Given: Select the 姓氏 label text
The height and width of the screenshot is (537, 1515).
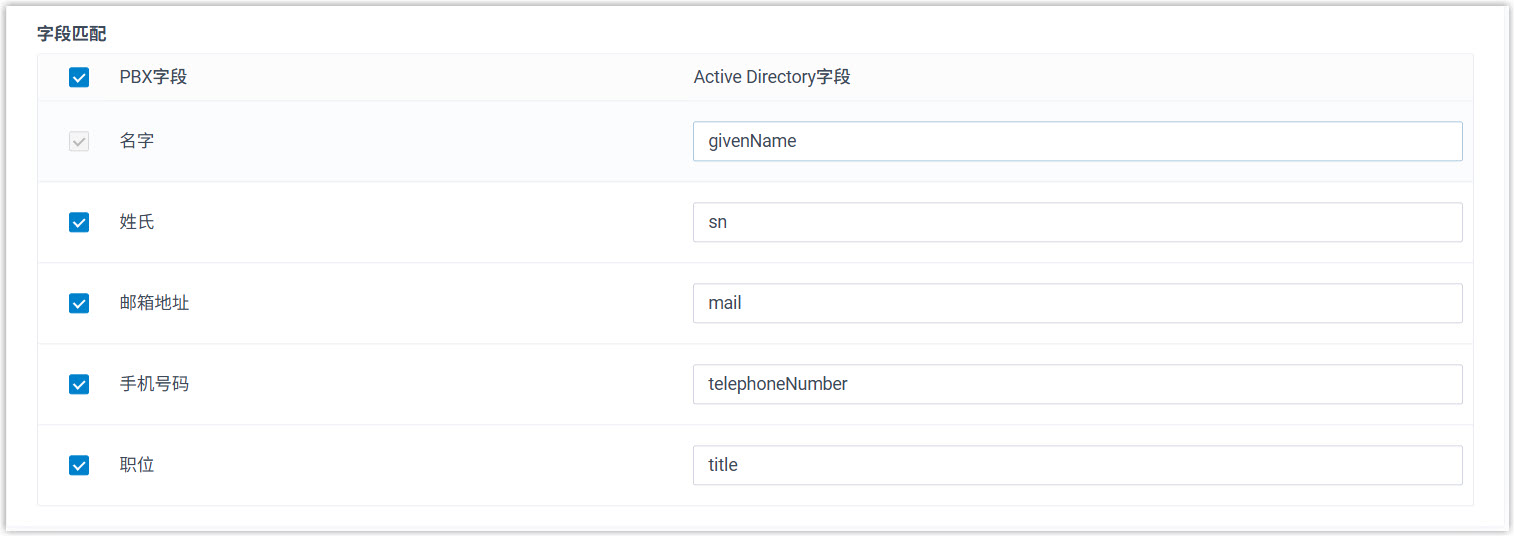Looking at the screenshot, I should [137, 222].
